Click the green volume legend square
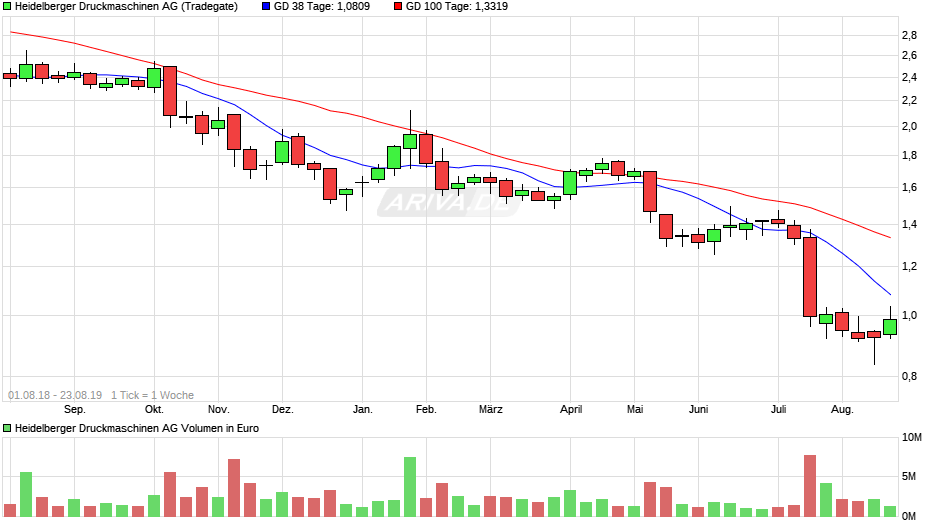 pyautogui.click(x=7, y=428)
